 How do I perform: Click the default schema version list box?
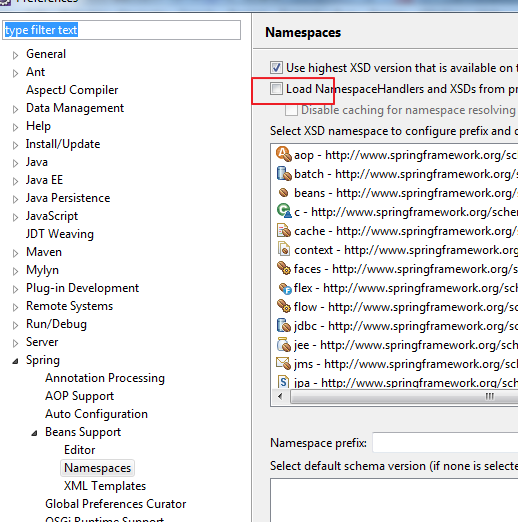[x=394, y=500]
